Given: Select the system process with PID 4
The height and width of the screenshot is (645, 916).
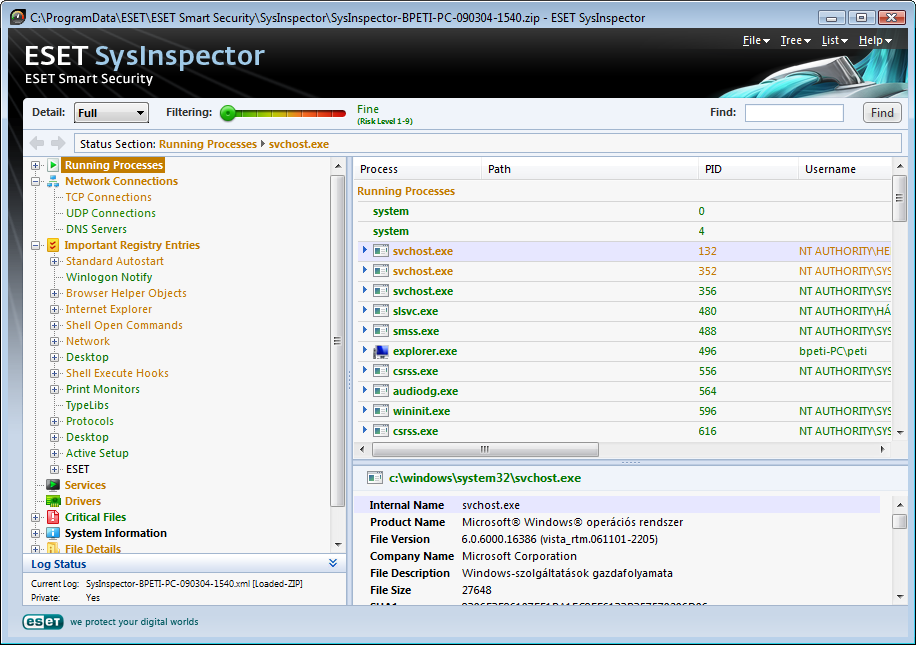Looking at the screenshot, I should coord(623,231).
